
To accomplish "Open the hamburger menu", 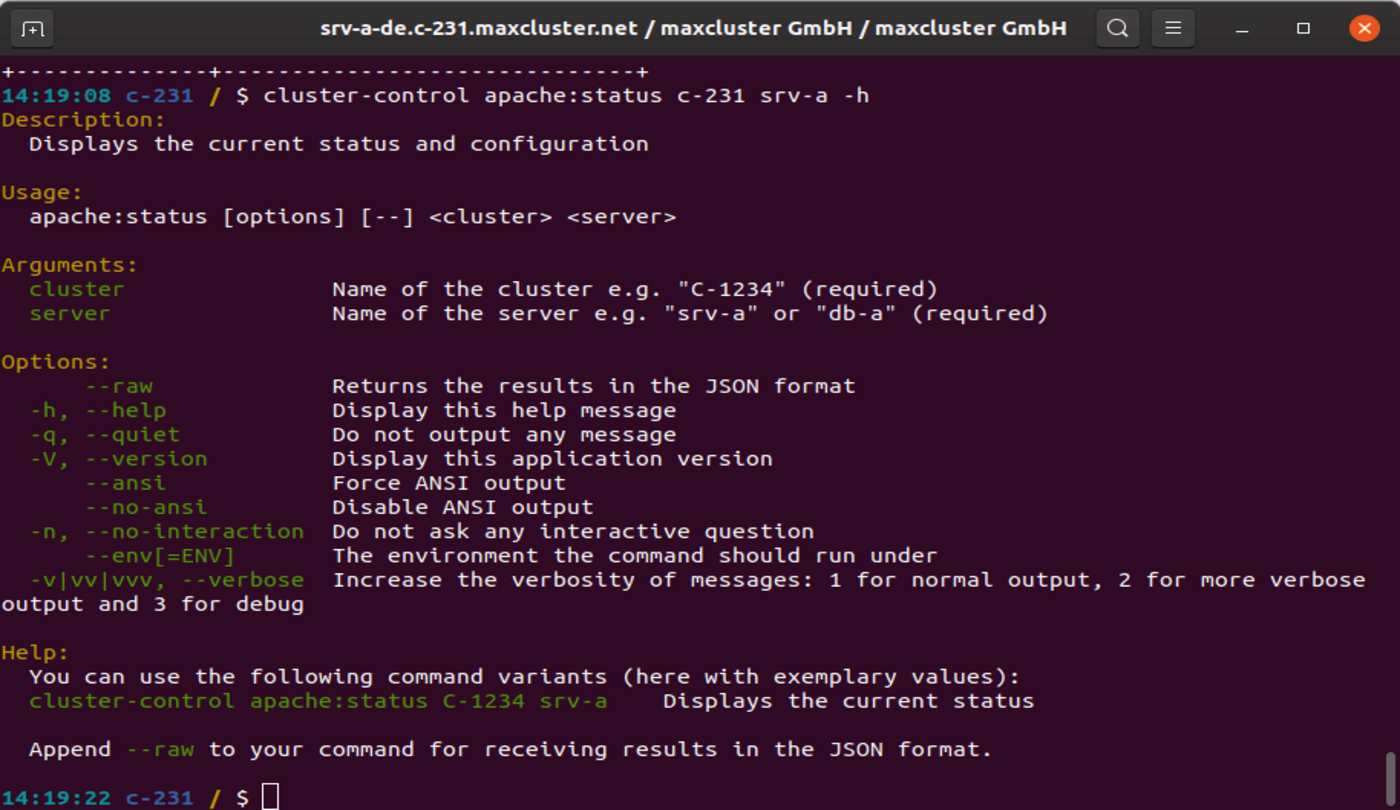I will coord(1173,28).
